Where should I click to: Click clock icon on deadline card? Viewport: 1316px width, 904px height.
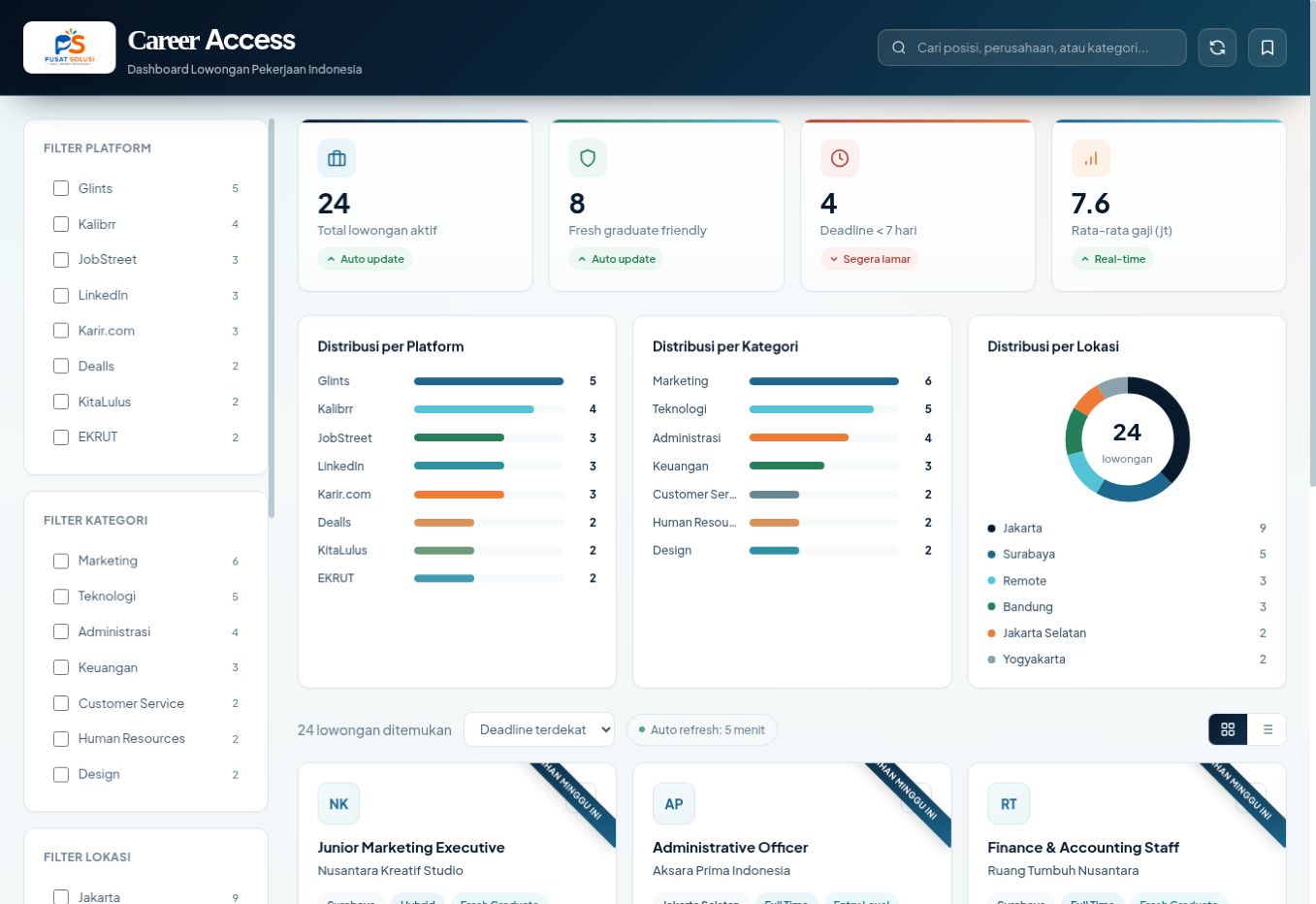point(840,158)
